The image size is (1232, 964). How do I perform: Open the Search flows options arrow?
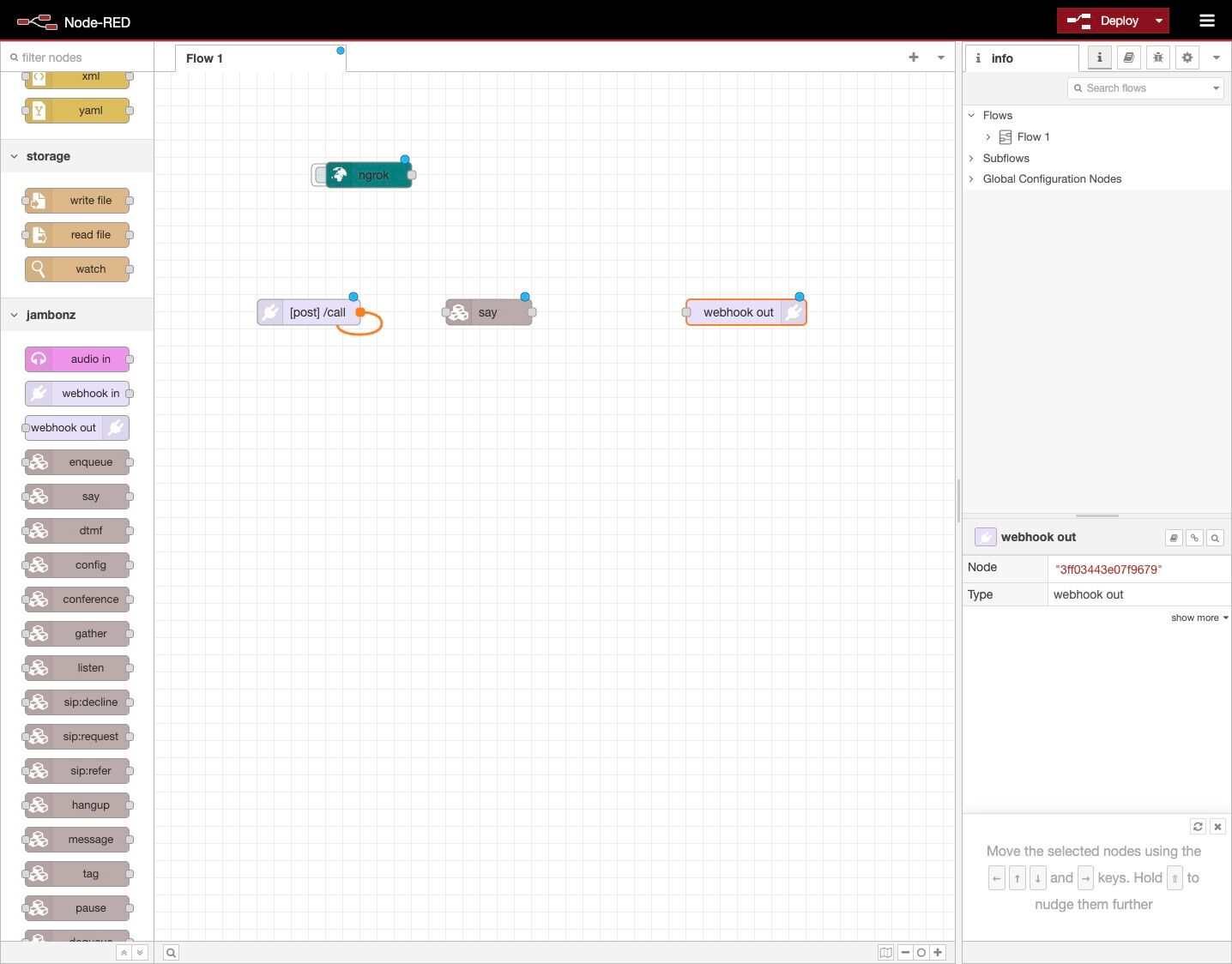pos(1217,88)
